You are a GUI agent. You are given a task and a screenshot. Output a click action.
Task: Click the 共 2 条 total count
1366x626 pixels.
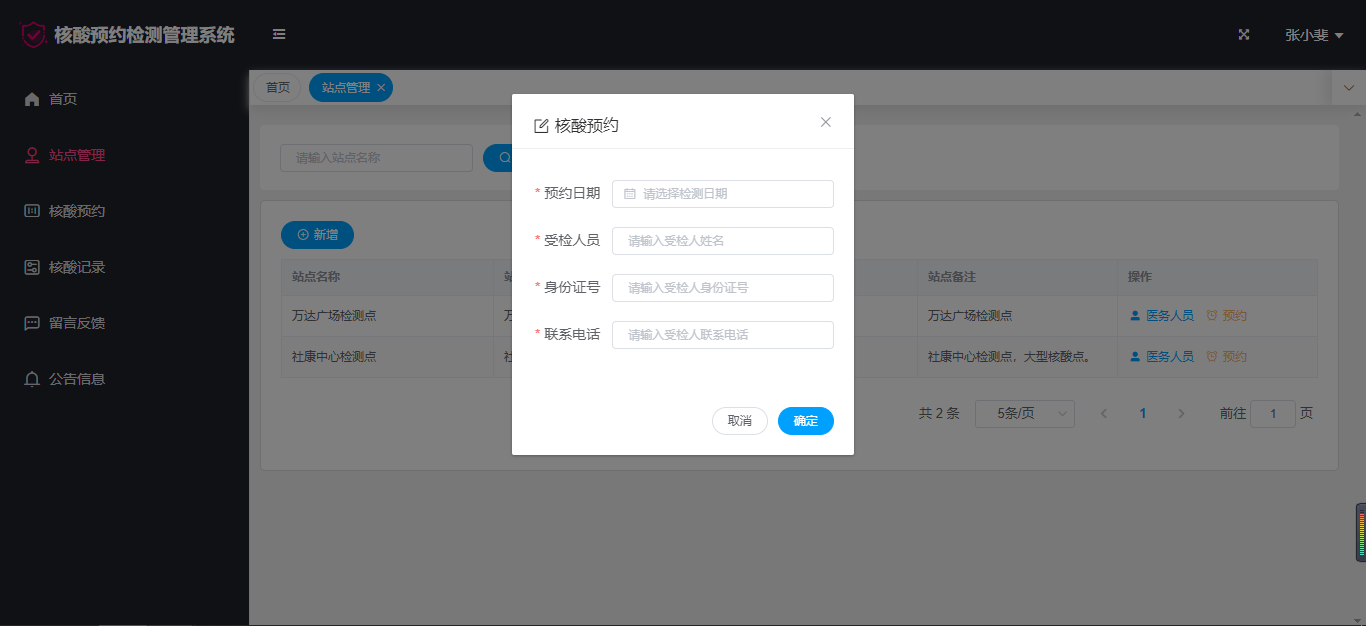pyautogui.click(x=939, y=414)
